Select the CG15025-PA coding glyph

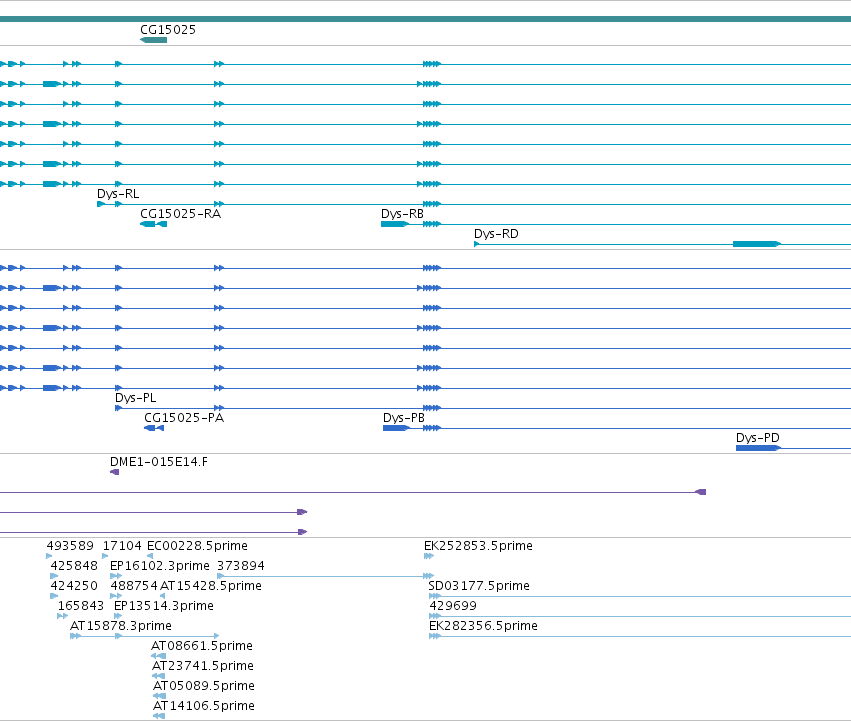154,428
